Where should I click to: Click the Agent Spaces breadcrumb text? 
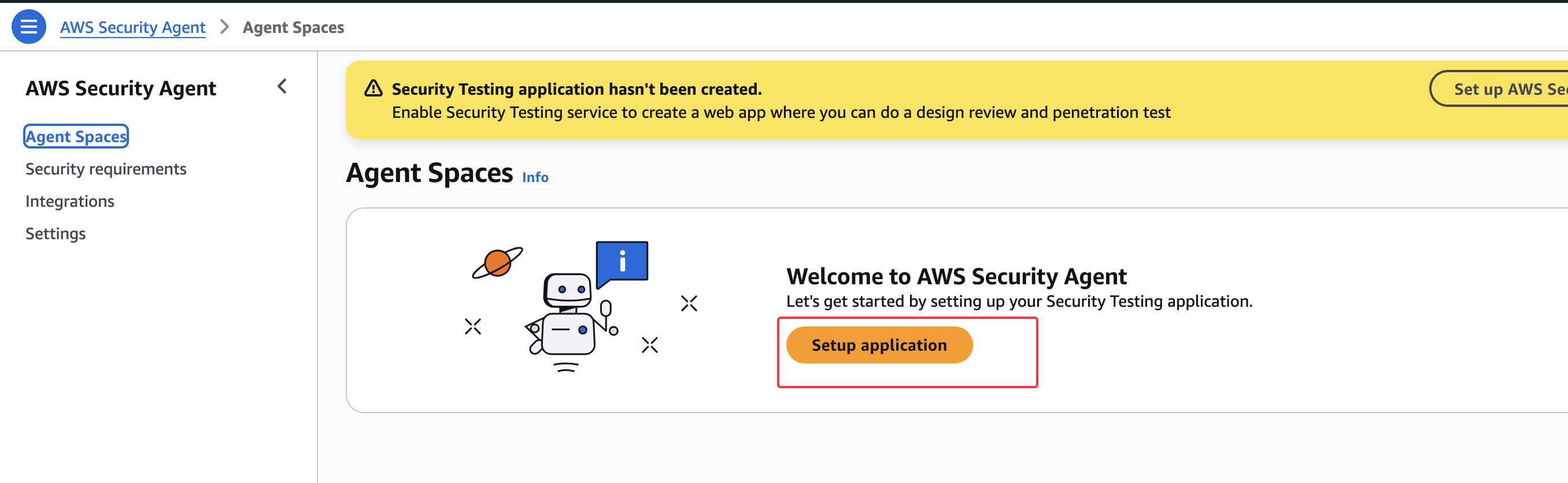pos(293,27)
